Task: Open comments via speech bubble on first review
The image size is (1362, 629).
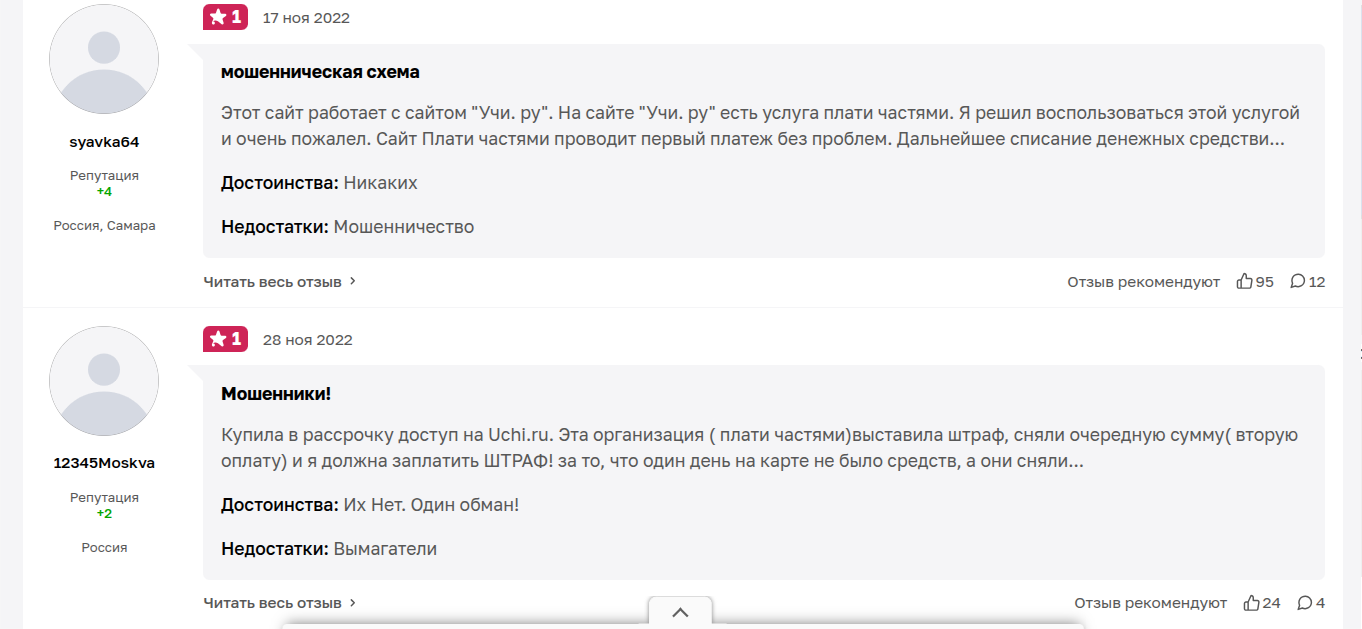Action: coord(1297,281)
